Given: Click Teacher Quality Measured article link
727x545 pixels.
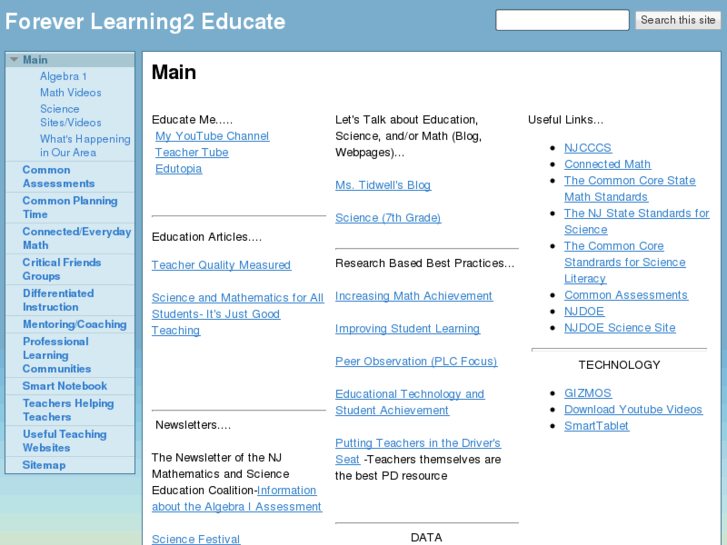Looking at the screenshot, I should pyautogui.click(x=221, y=265).
